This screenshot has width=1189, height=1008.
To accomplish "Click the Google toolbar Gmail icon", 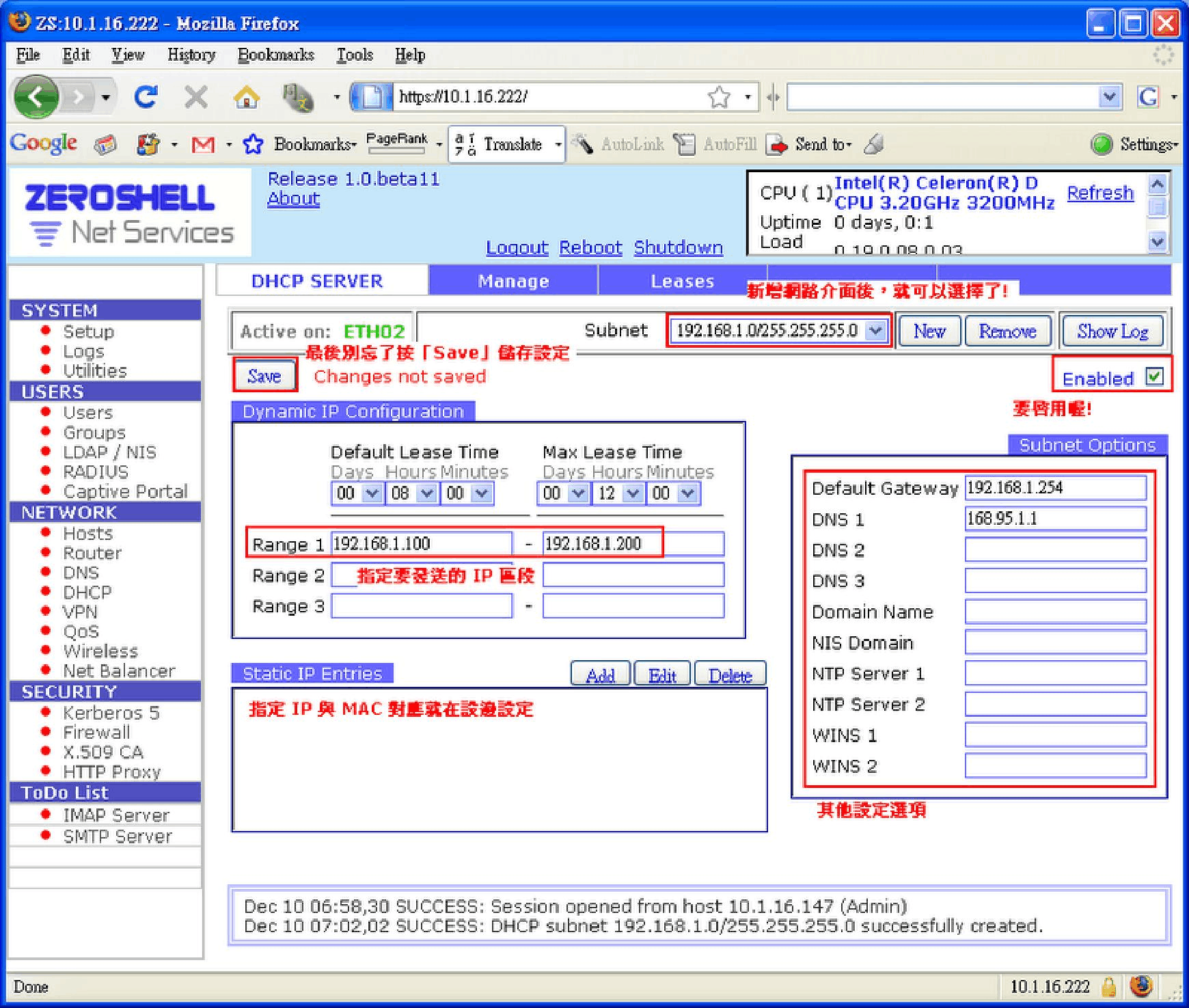I will (x=203, y=144).
